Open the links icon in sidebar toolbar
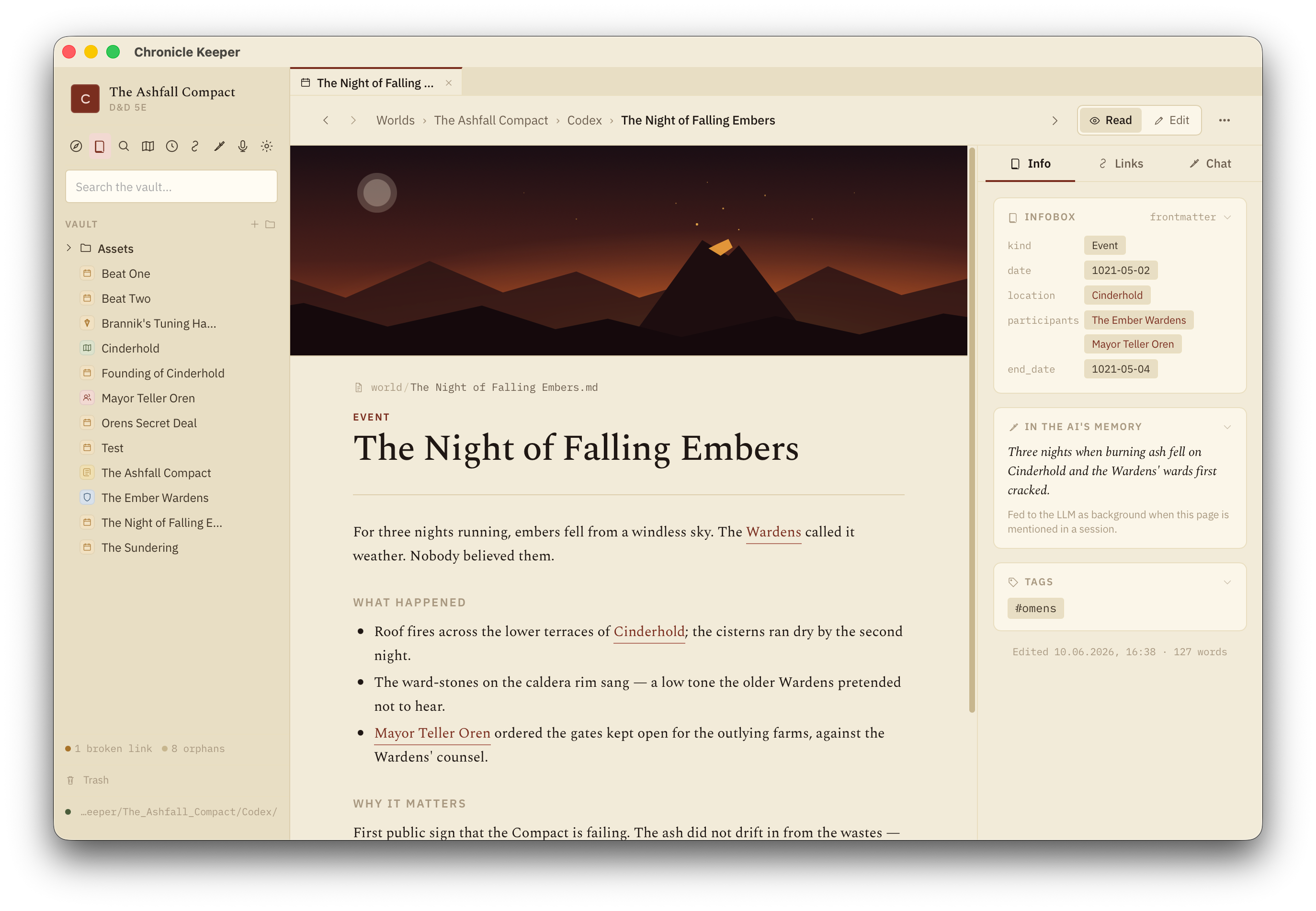Screen dimensions: 1316x911 tap(195, 146)
